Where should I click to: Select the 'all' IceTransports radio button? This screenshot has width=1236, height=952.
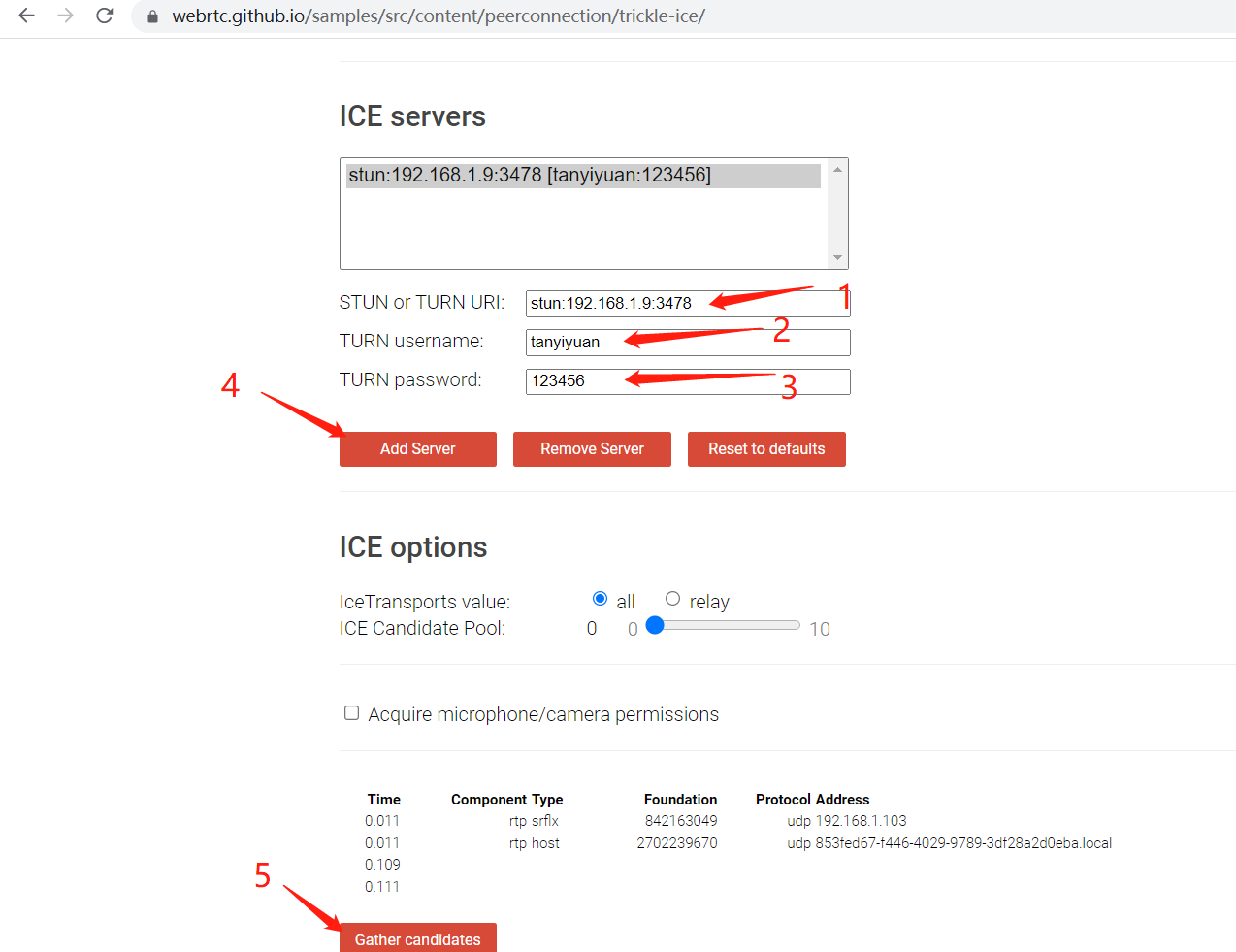coord(600,598)
